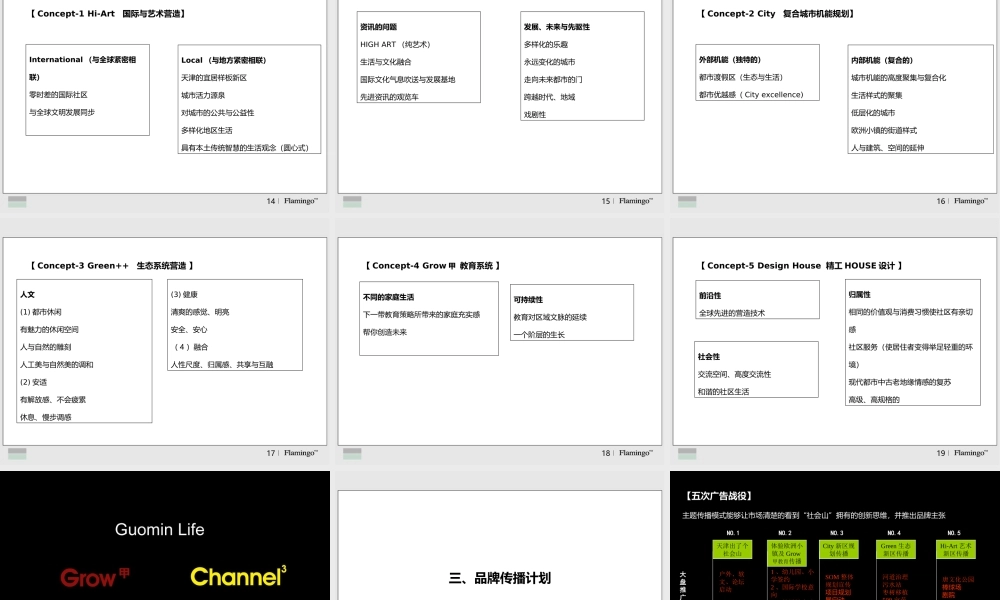Click the International 与全球紧密相联 text box
Screen dimensions: 1000x600
click(x=87, y=90)
